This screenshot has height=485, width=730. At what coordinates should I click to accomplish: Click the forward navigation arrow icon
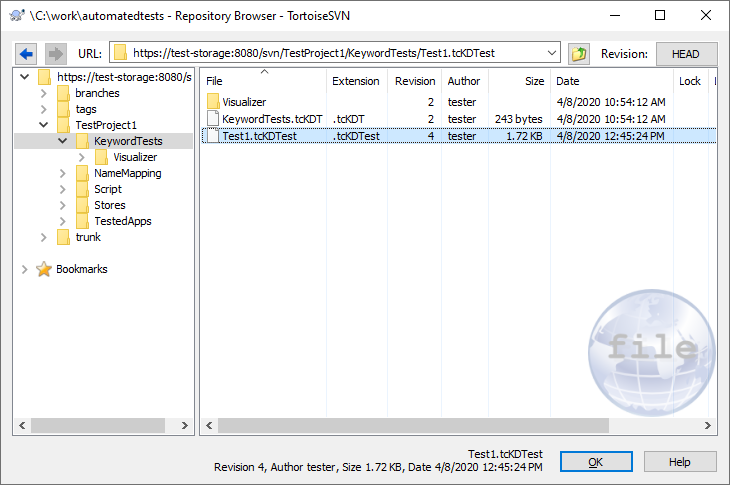coord(55,53)
